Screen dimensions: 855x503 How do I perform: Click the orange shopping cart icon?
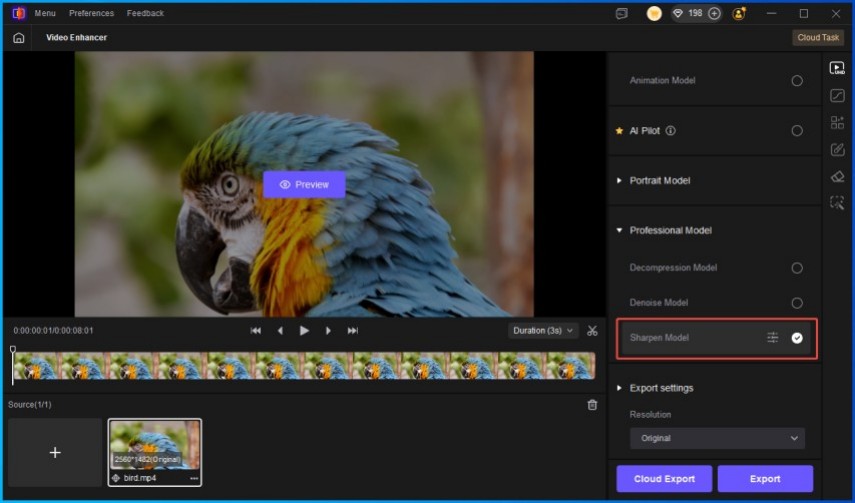click(654, 14)
